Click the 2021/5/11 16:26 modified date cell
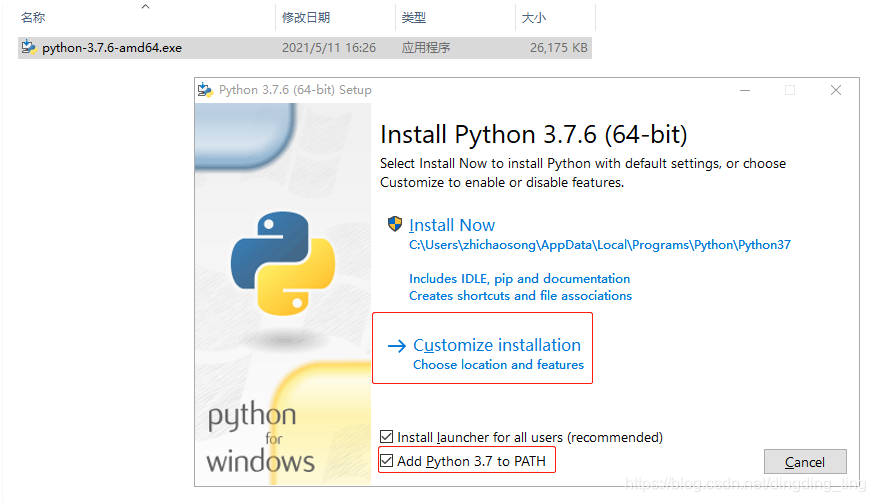The width and height of the screenshot is (875, 502). click(x=329, y=48)
